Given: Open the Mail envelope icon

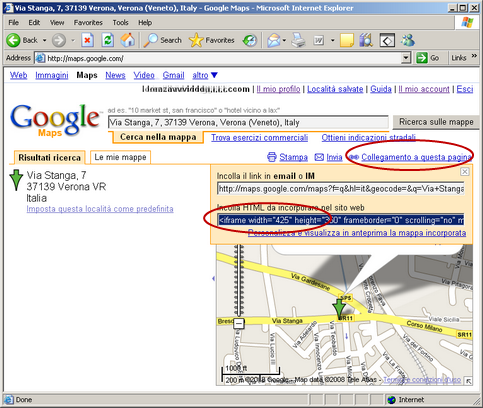Looking at the screenshot, I should click(x=273, y=40).
